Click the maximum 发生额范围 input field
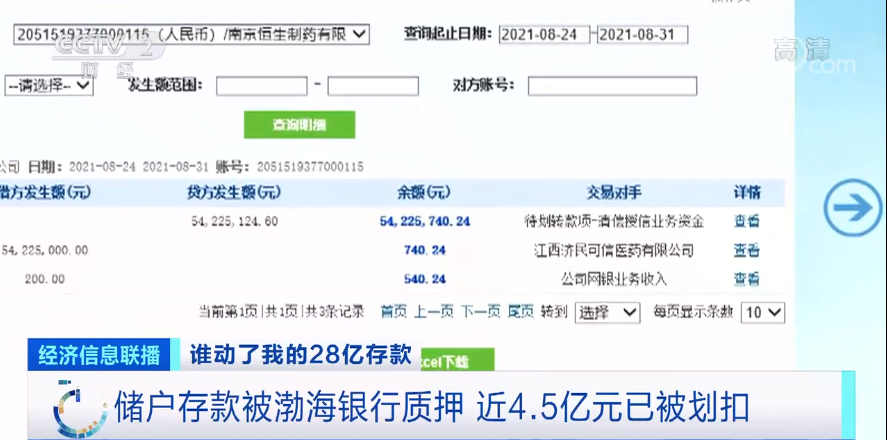This screenshot has width=887, height=440. tap(373, 86)
